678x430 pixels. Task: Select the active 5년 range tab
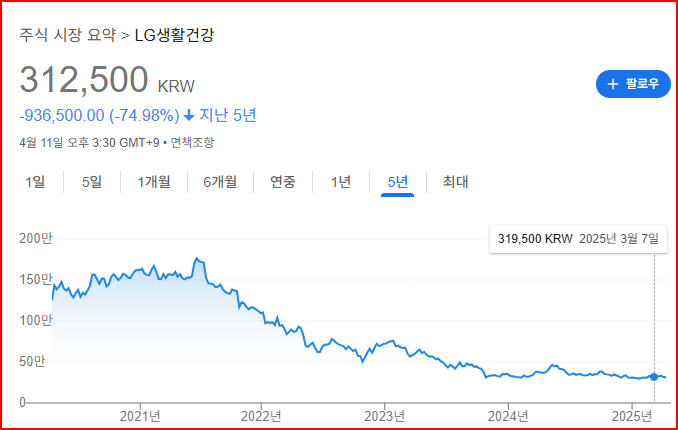397,183
